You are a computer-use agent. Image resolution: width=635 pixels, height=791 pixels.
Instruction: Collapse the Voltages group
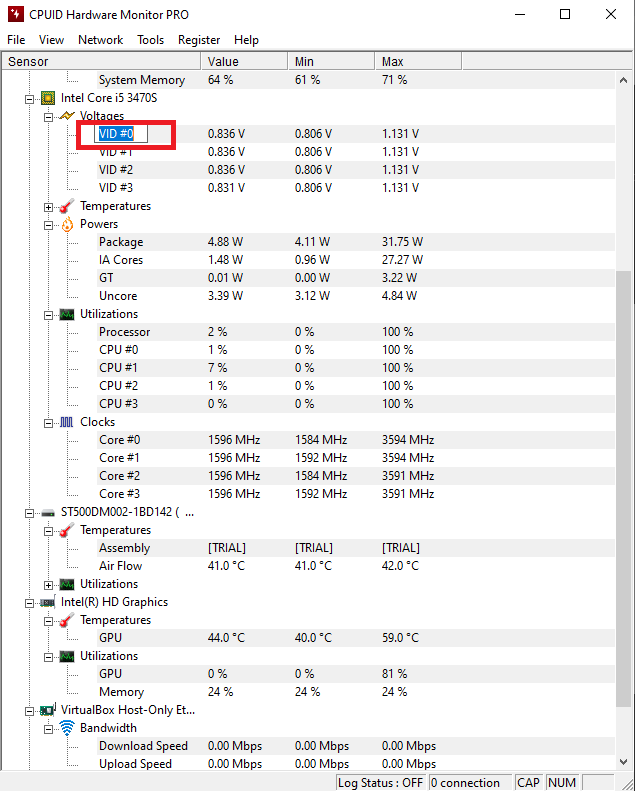click(x=48, y=118)
